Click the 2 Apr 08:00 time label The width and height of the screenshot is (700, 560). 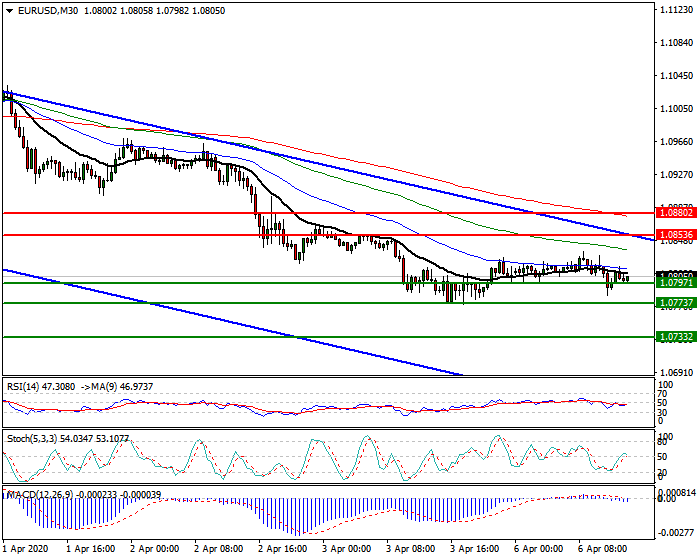[219, 549]
